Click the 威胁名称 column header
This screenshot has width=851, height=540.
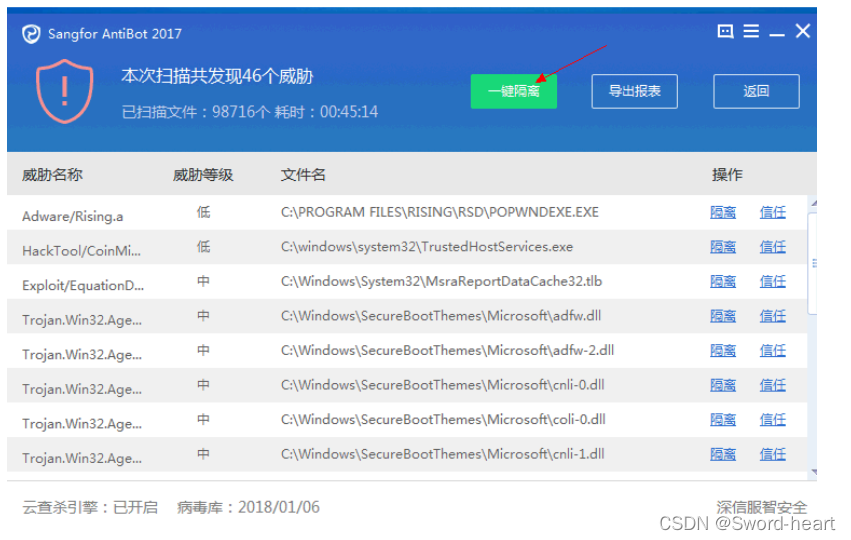(52, 175)
